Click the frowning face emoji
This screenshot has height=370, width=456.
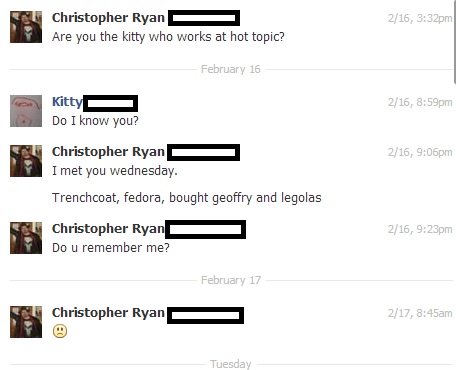point(60,331)
